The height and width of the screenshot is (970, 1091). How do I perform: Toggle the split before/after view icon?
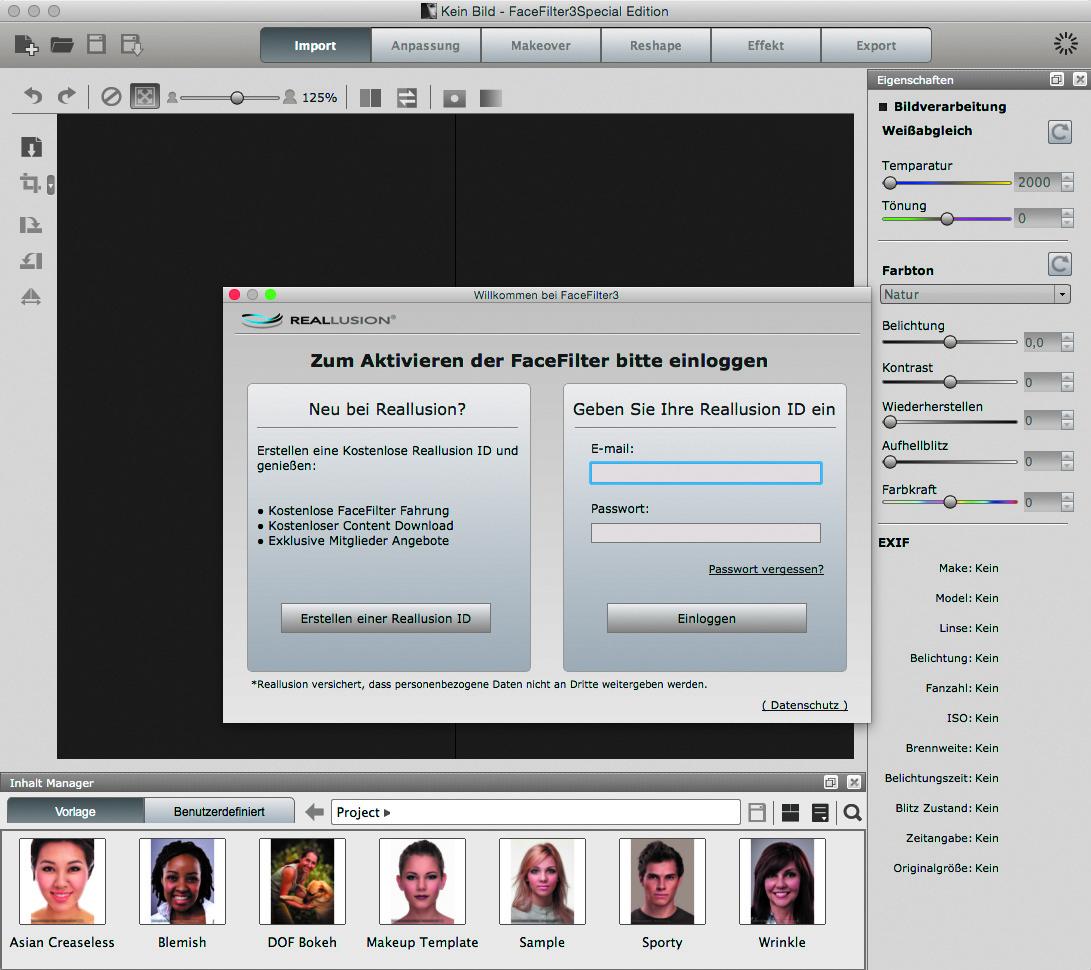tap(370, 98)
